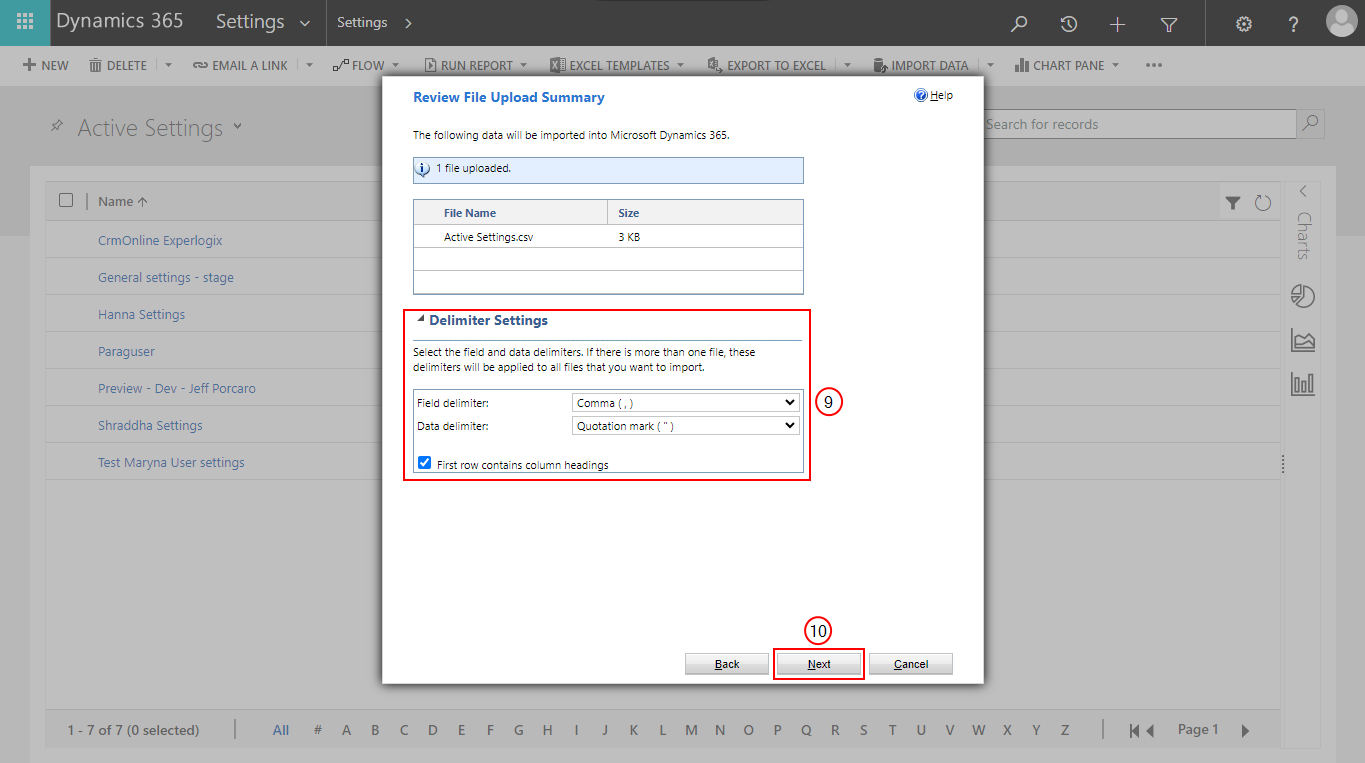Click the plus quick create icon
The width and height of the screenshot is (1365, 763).
pyautogui.click(x=1118, y=24)
